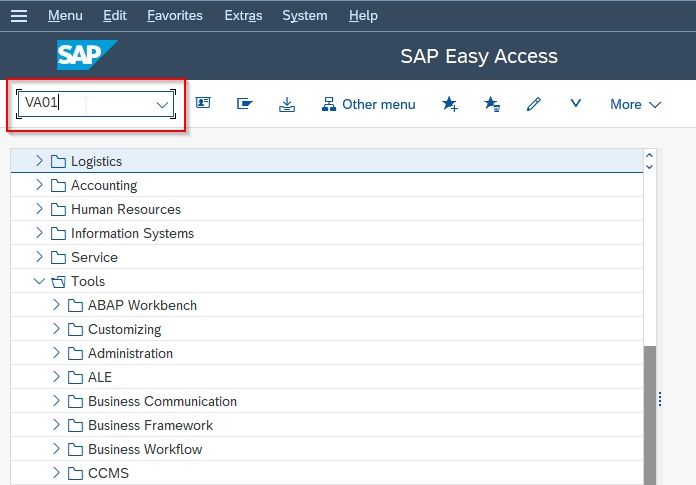696x485 pixels.
Task: Select the Information Systems row text
Action: 132,233
